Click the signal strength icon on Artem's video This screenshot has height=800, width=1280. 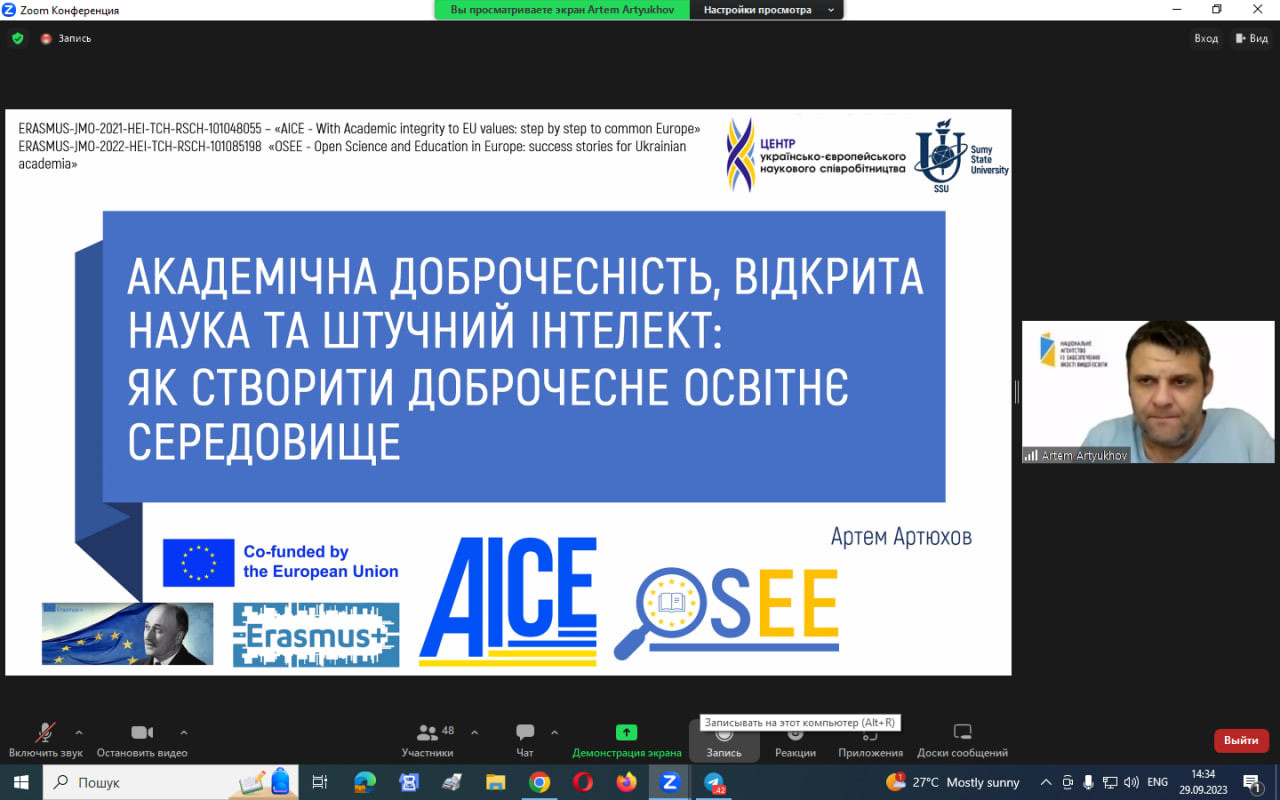1031,455
